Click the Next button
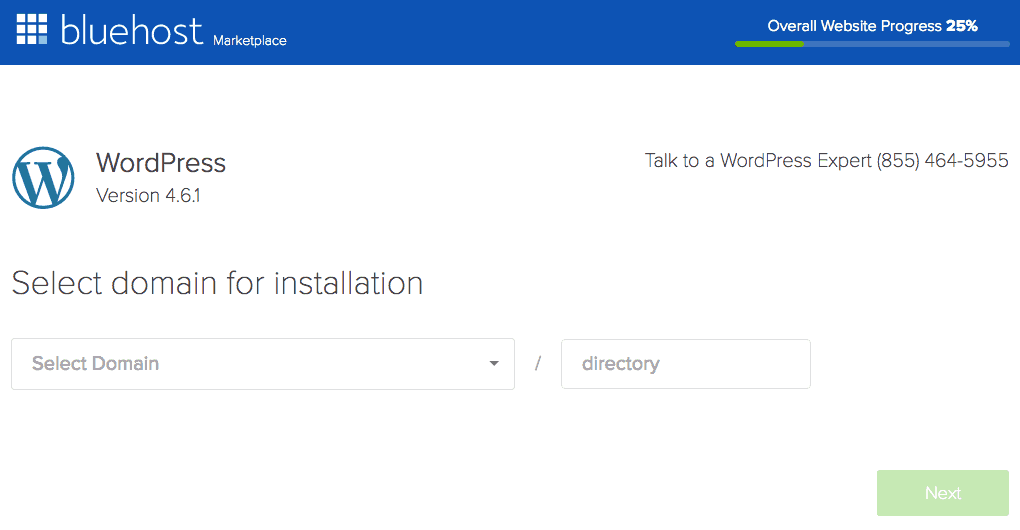 943,493
